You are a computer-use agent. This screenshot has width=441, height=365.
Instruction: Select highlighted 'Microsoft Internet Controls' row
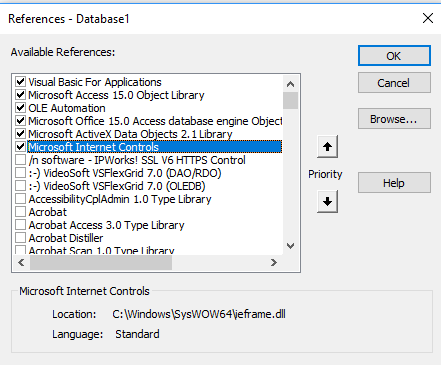click(x=155, y=147)
